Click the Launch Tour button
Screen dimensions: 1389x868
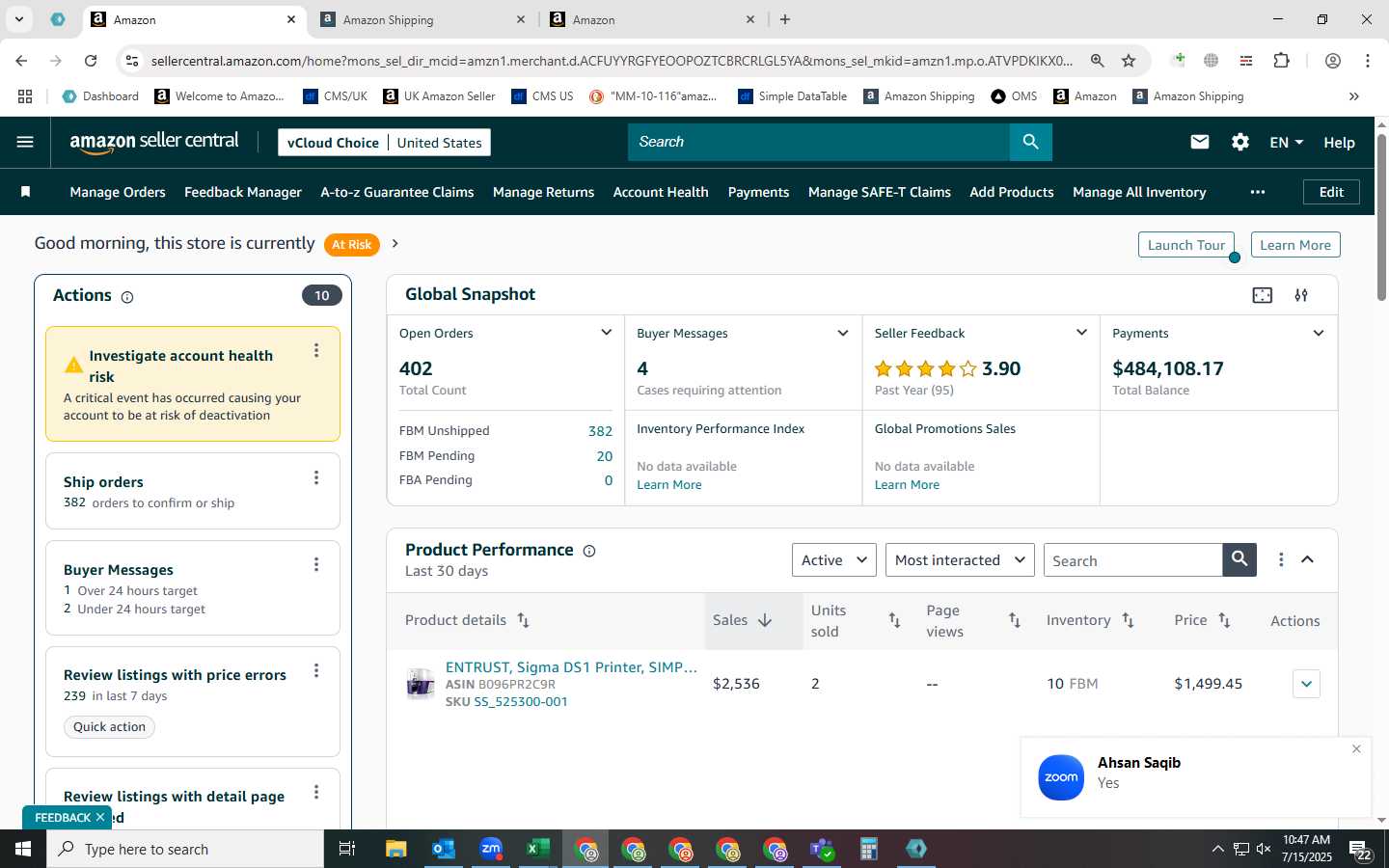(x=1185, y=245)
